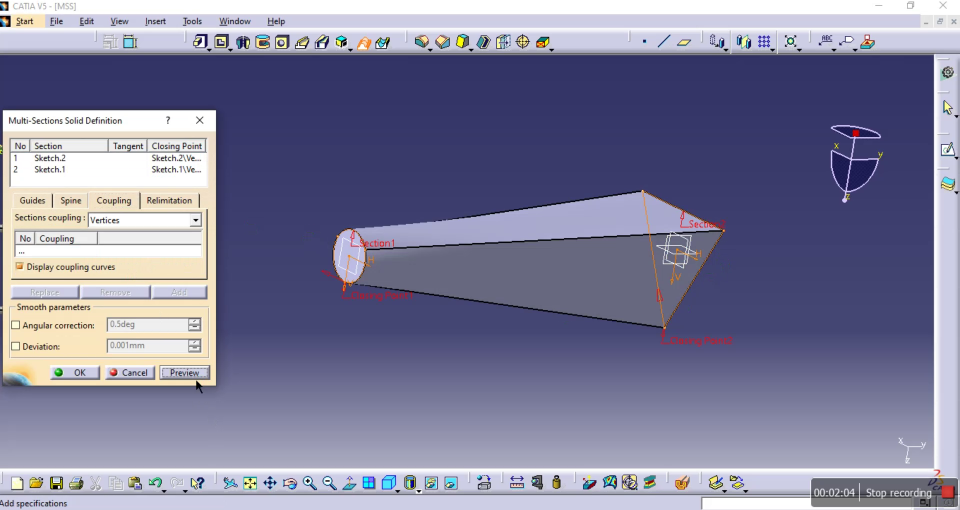
Task: Open the Sections coupling dropdown
Action: 195,220
